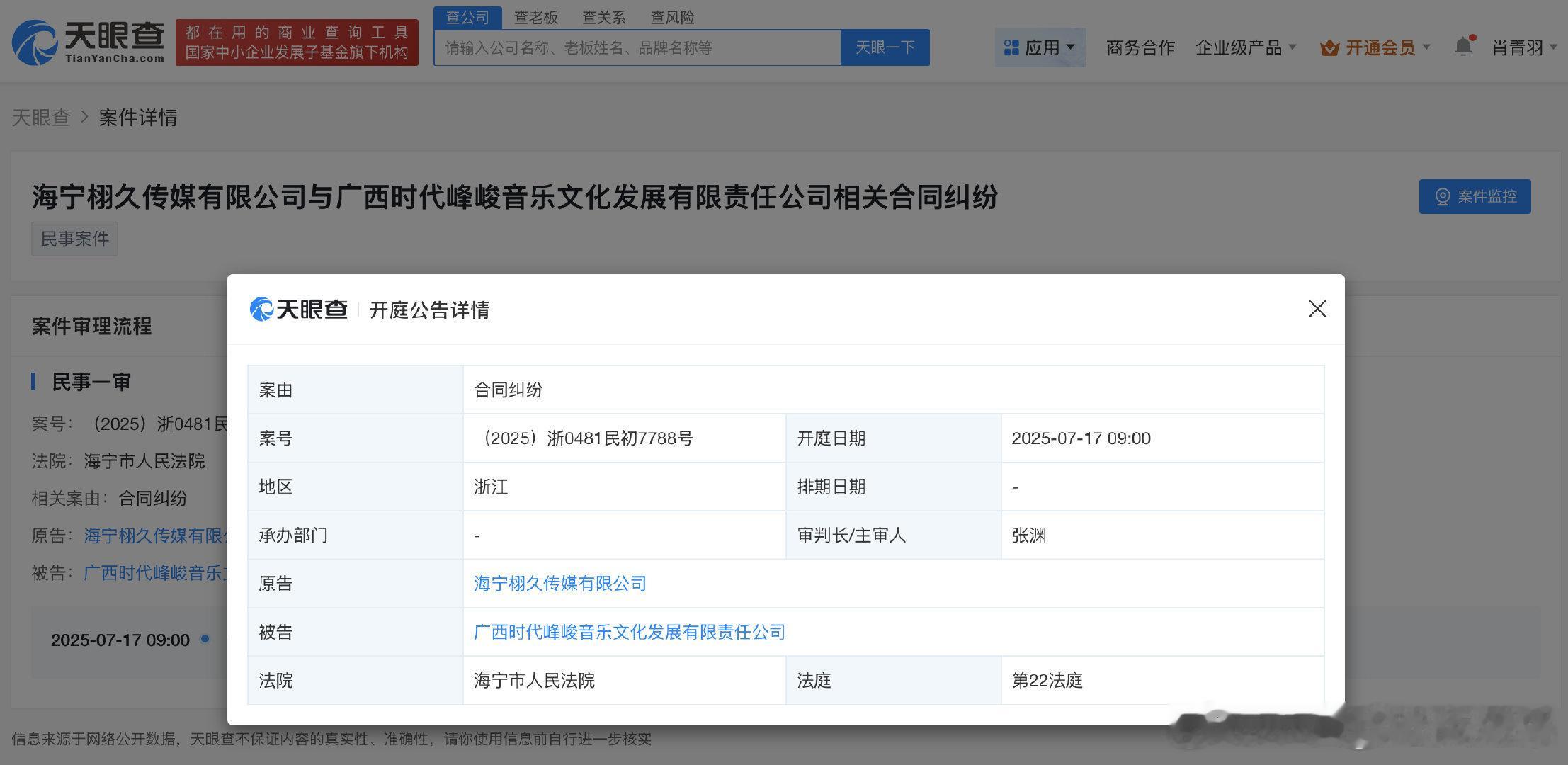Screen dimensions: 1568x765
Task: Click the notification bell icon
Action: [1462, 47]
